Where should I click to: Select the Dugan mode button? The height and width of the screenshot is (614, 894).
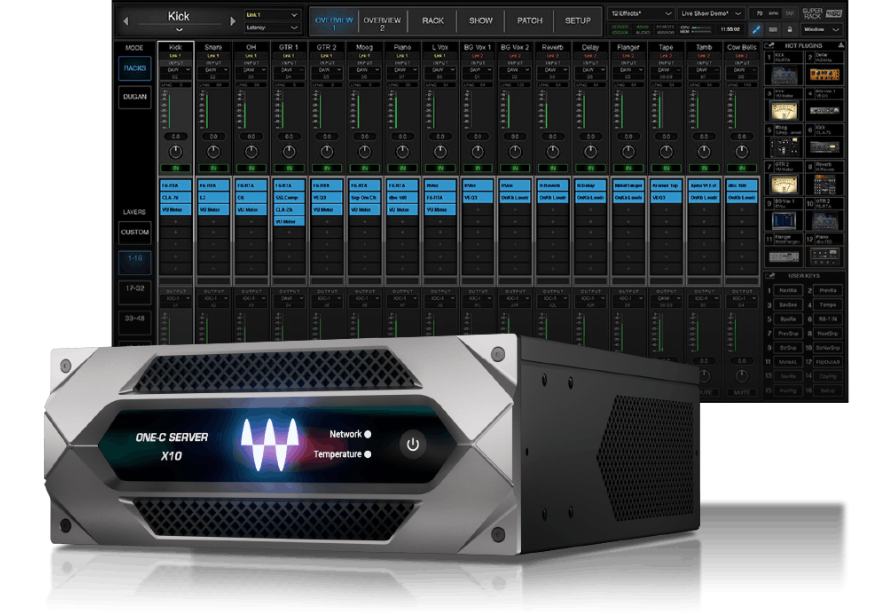[135, 97]
